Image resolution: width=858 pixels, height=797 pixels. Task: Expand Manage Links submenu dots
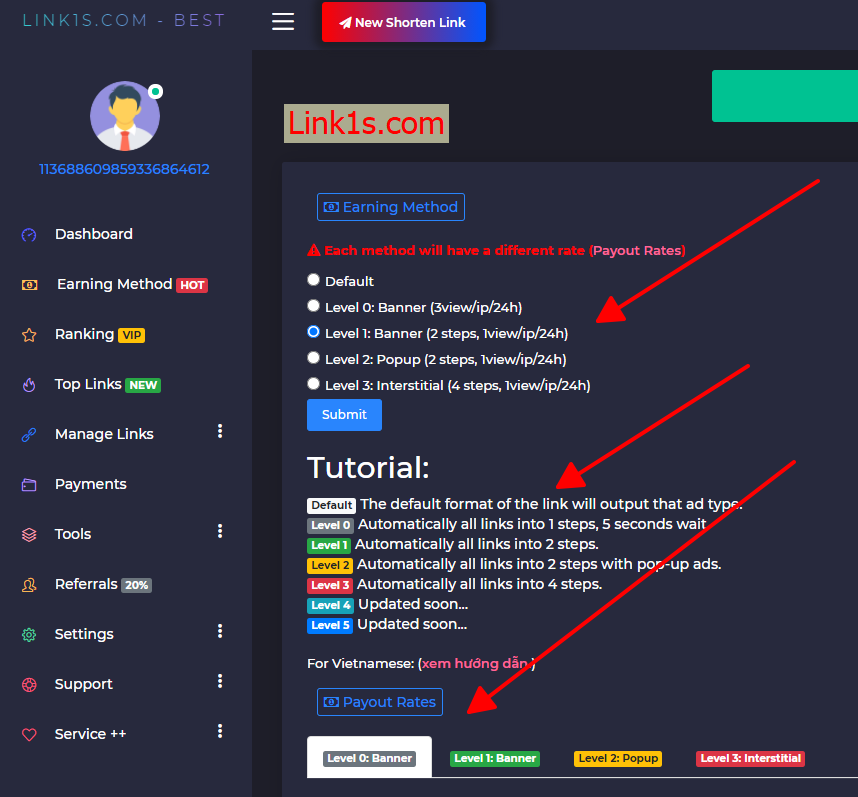point(220,431)
